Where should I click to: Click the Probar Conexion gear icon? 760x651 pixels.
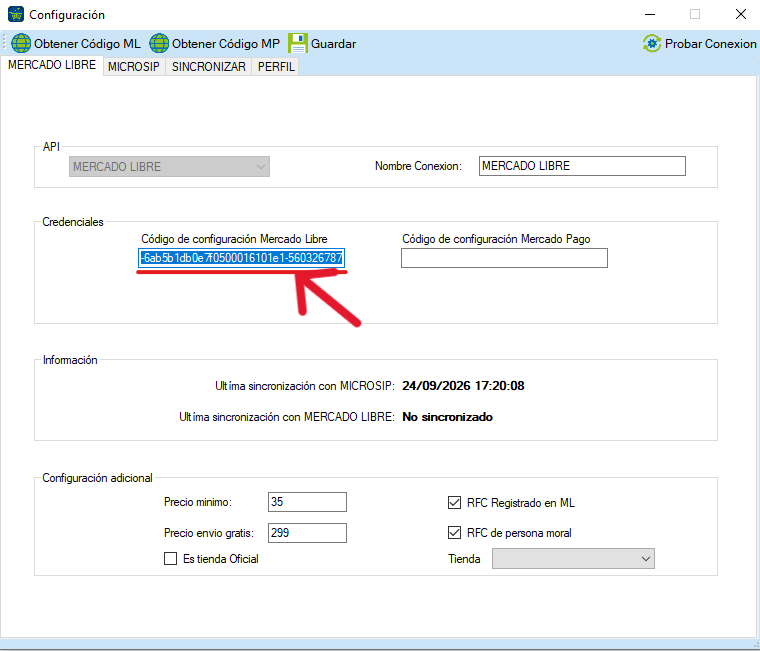click(652, 44)
